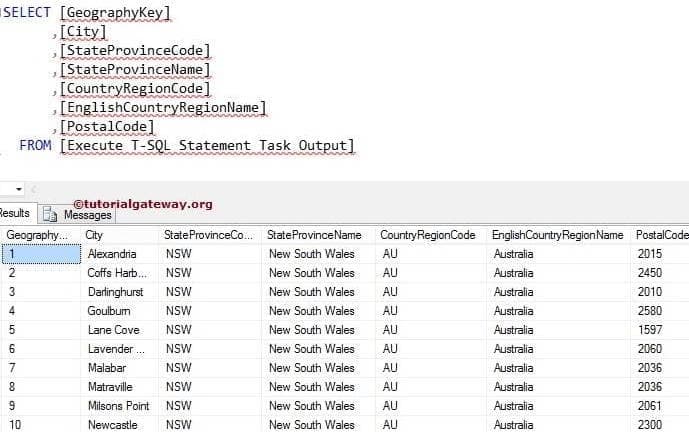This screenshot has width=689, height=432.
Task: Select the highlighted GeographyKey cell 1
Action: 41,254
